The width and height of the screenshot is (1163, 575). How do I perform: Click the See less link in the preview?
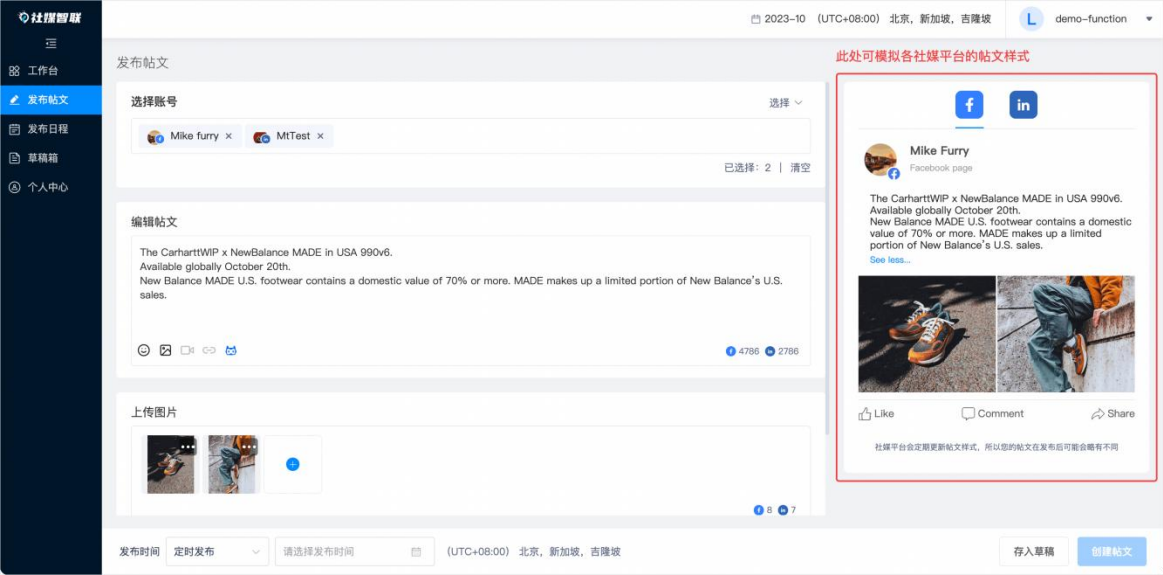(889, 260)
